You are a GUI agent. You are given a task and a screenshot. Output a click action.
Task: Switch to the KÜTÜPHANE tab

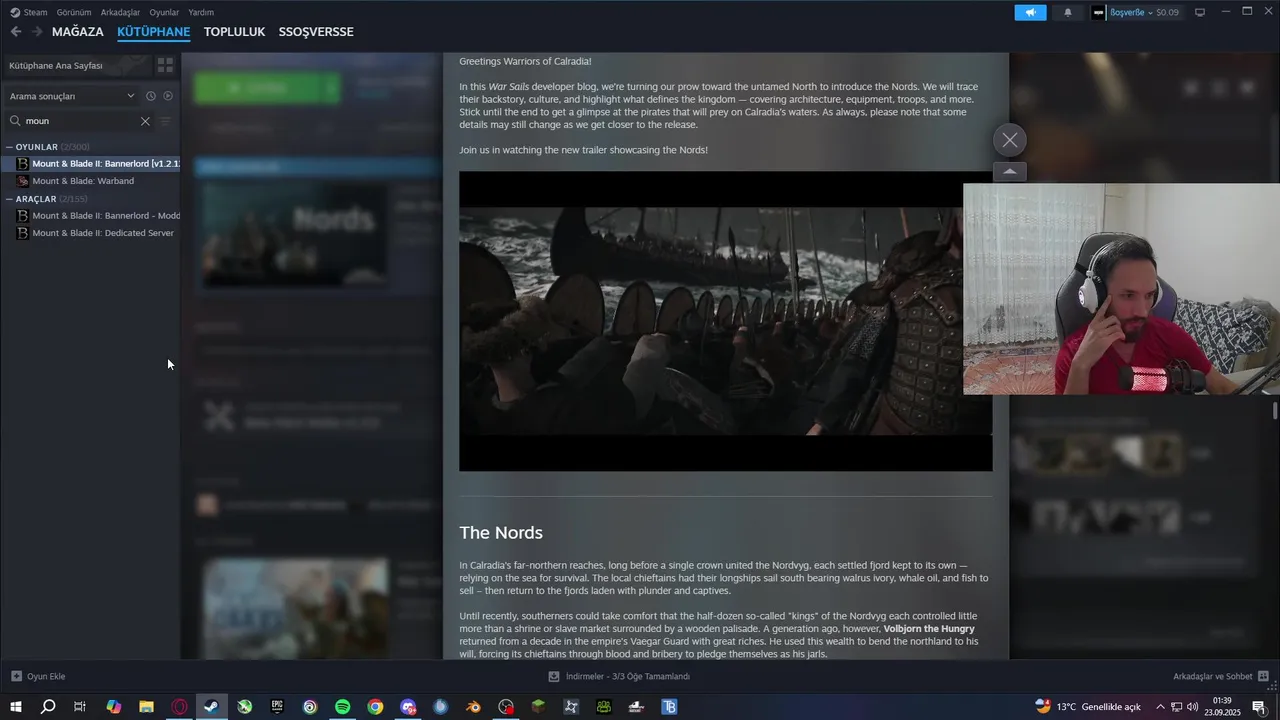(153, 32)
